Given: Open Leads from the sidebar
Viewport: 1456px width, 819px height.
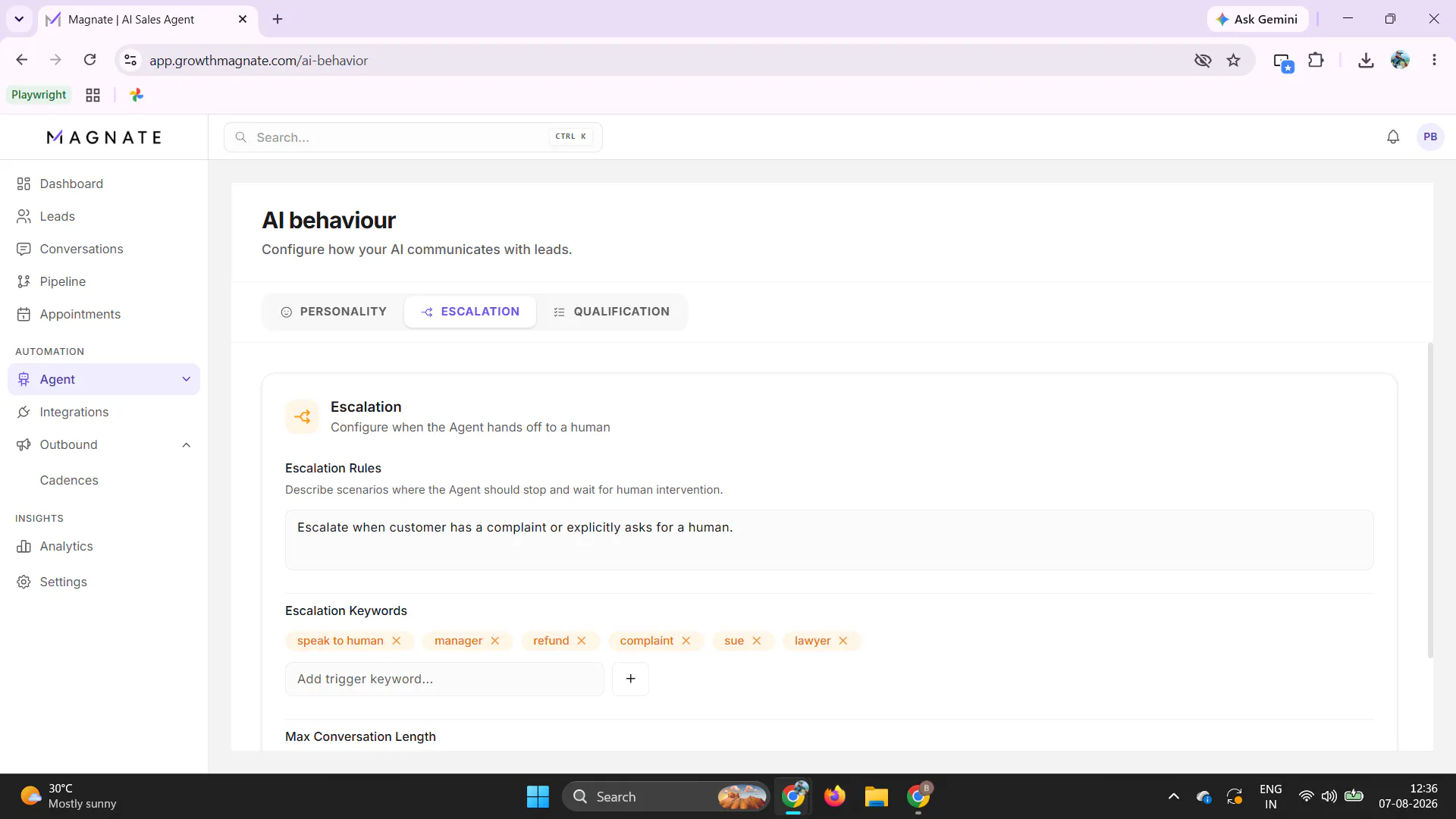Looking at the screenshot, I should 57,216.
